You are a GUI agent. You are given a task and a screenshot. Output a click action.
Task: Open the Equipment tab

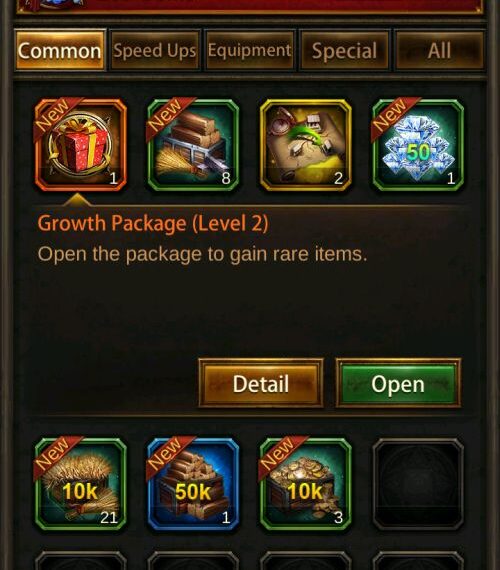tap(250, 50)
